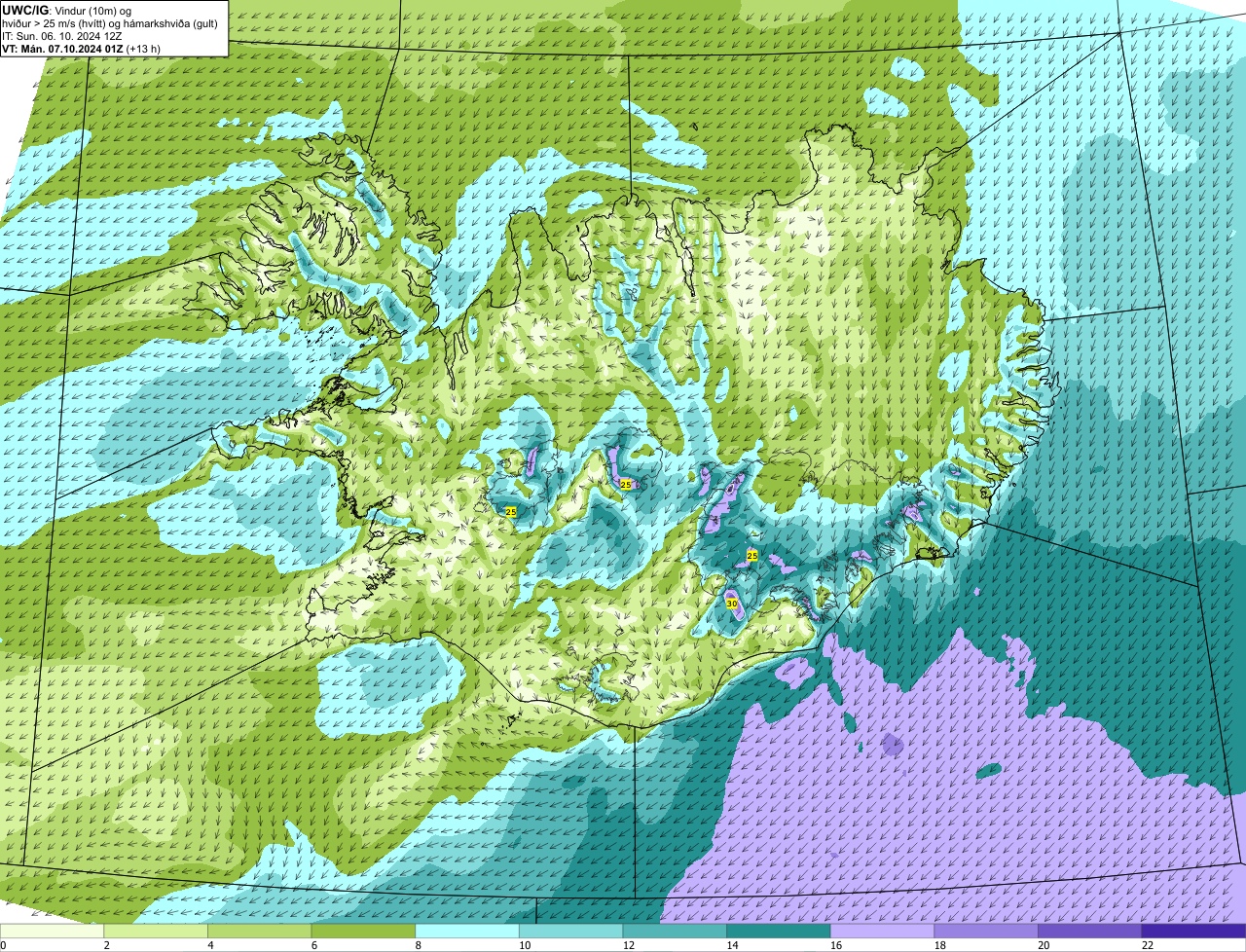Click the dark violet swatch above 22
The width and height of the screenshot is (1246, 952).
[x=1192, y=931]
